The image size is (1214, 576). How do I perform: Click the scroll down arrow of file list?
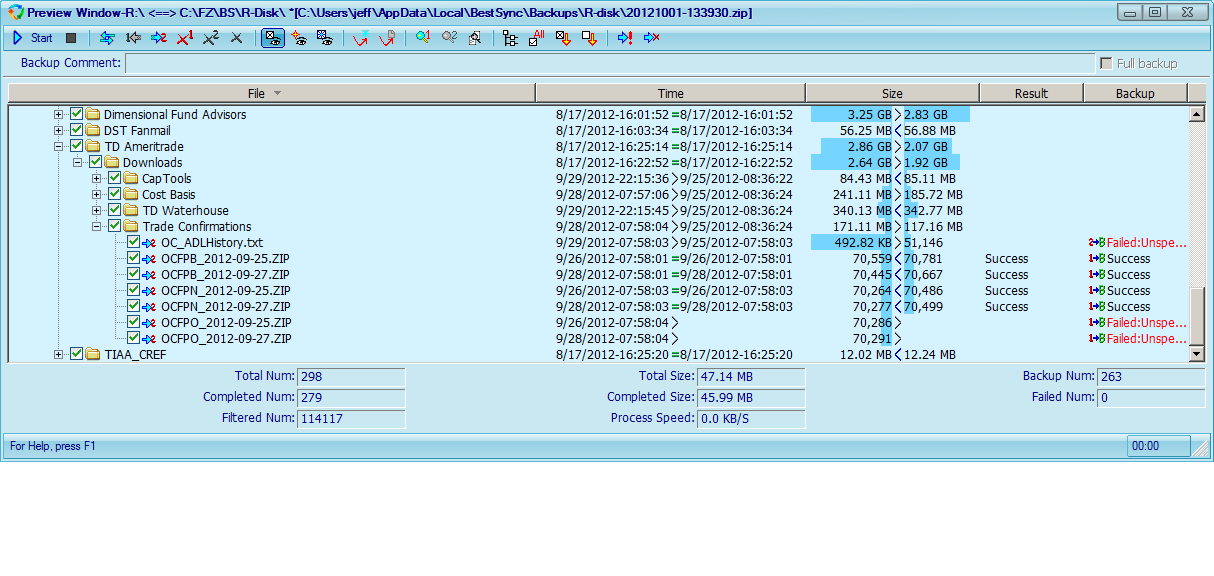tap(1196, 354)
